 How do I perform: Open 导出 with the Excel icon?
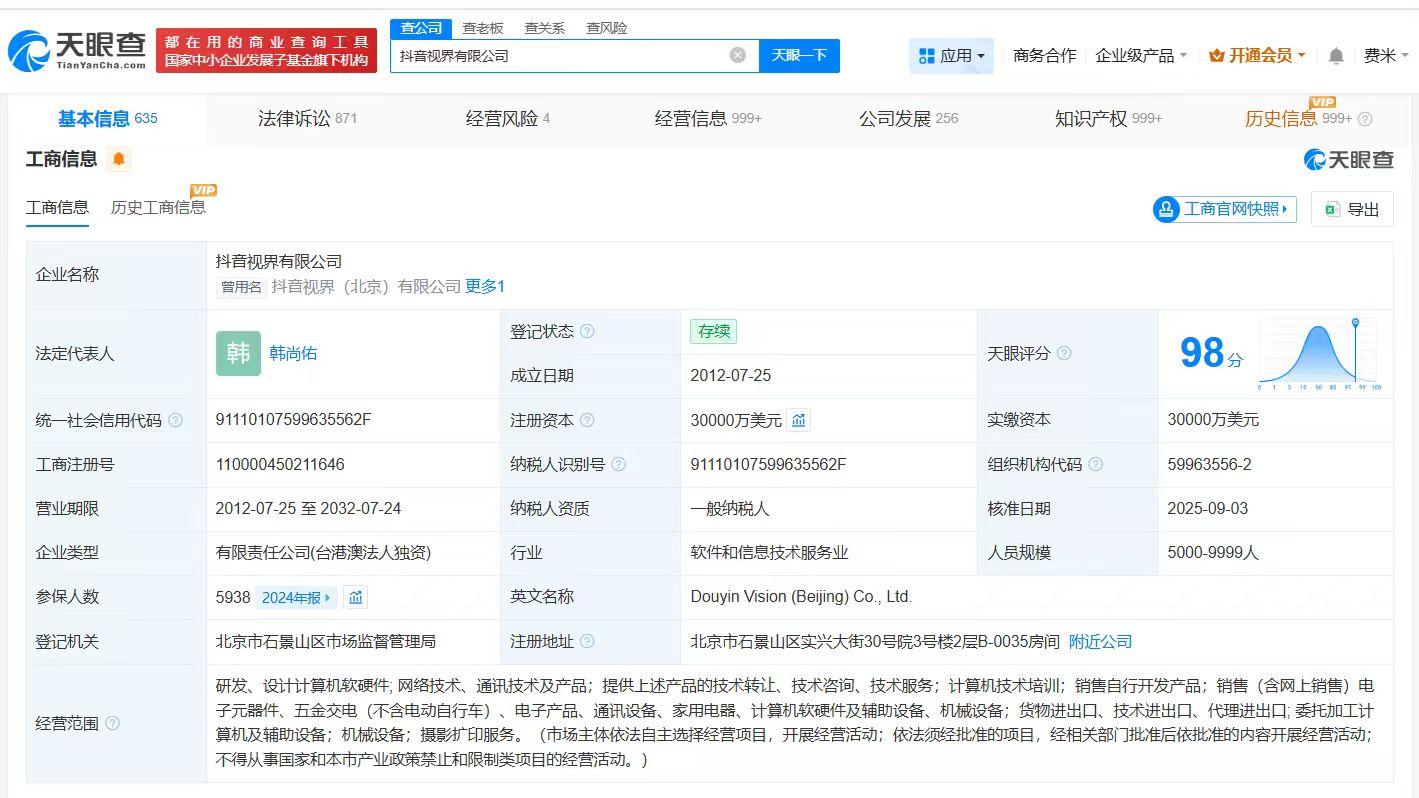click(x=1352, y=209)
